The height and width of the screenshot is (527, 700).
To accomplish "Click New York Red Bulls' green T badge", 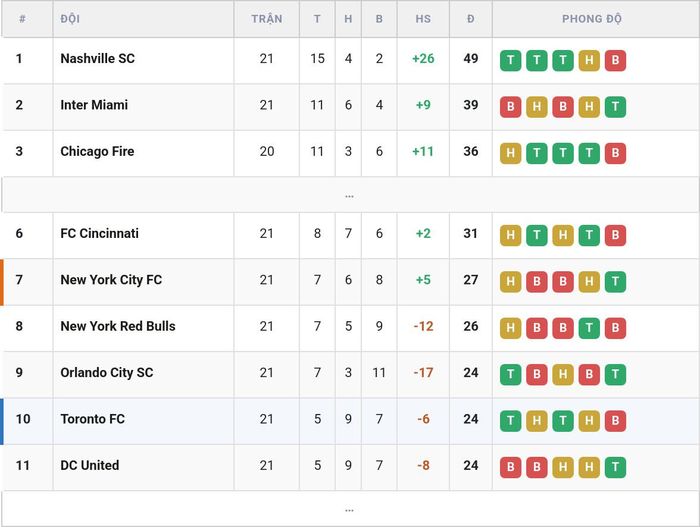I will 589,328.
